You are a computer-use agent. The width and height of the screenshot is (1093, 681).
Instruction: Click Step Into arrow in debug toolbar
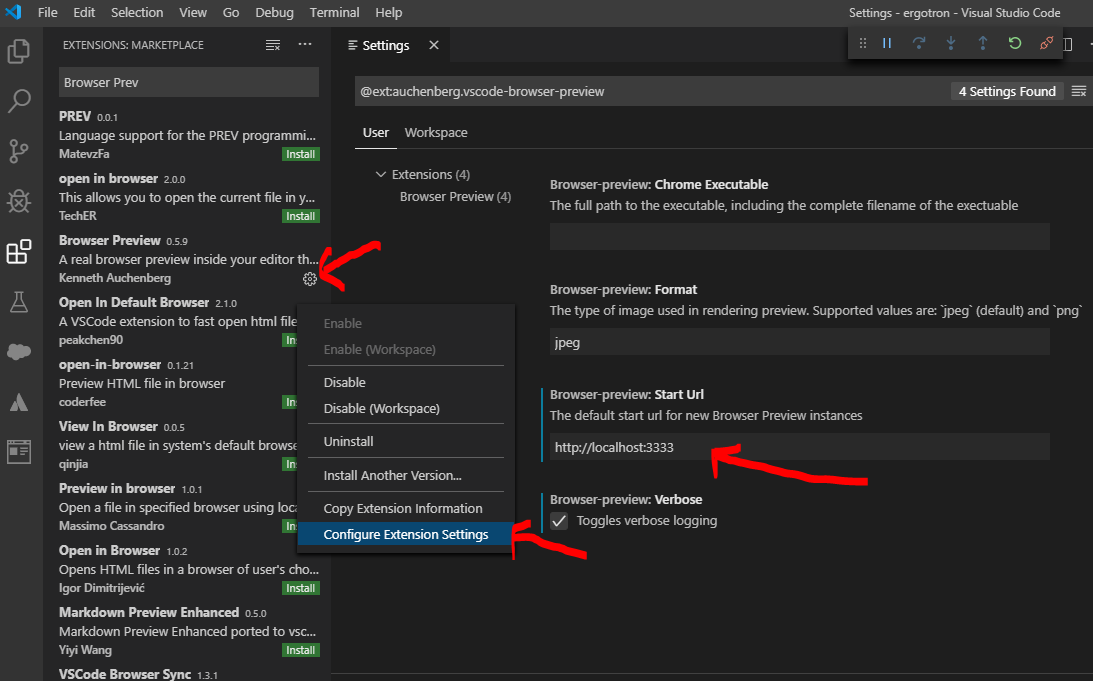pyautogui.click(x=951, y=43)
